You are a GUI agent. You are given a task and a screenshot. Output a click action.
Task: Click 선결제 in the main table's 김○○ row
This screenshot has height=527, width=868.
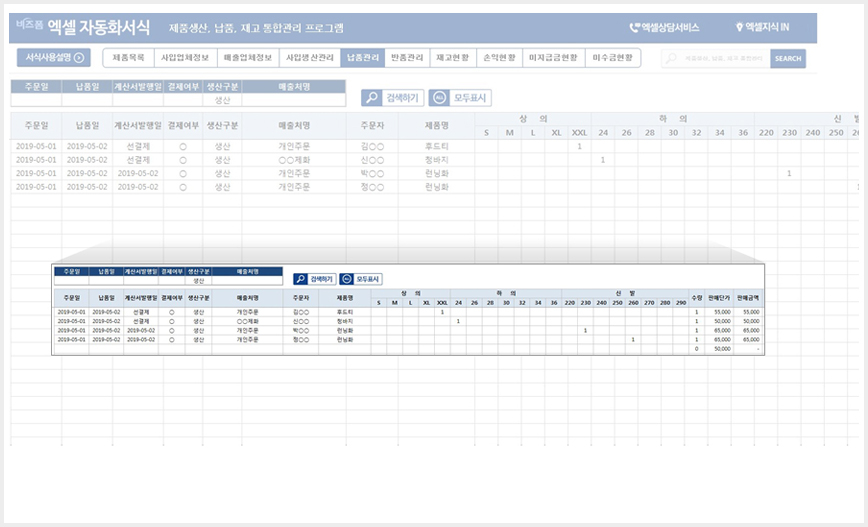click(138, 147)
